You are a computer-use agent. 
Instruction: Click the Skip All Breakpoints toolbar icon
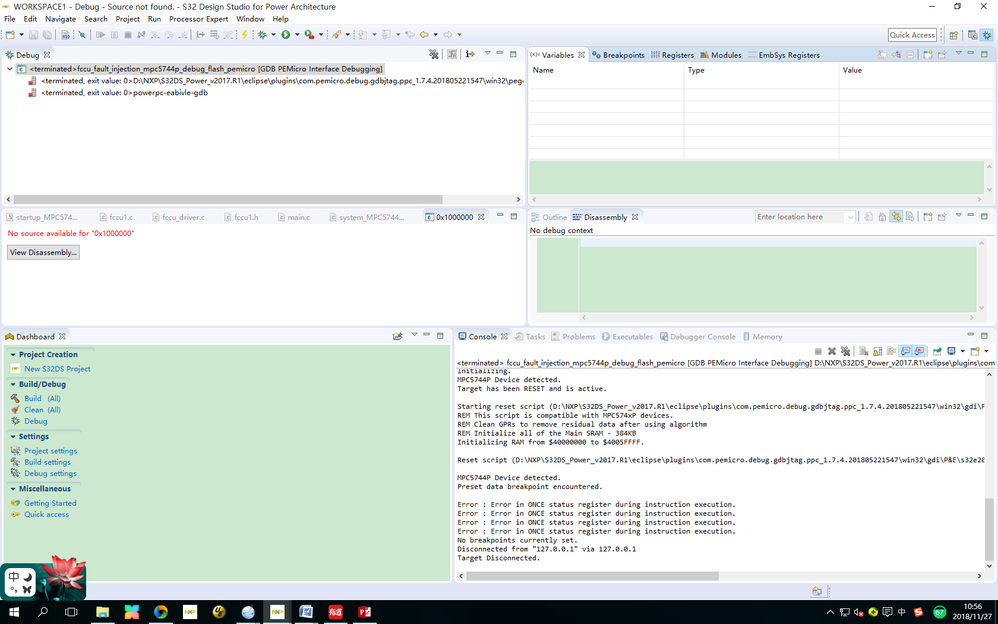coord(82,34)
